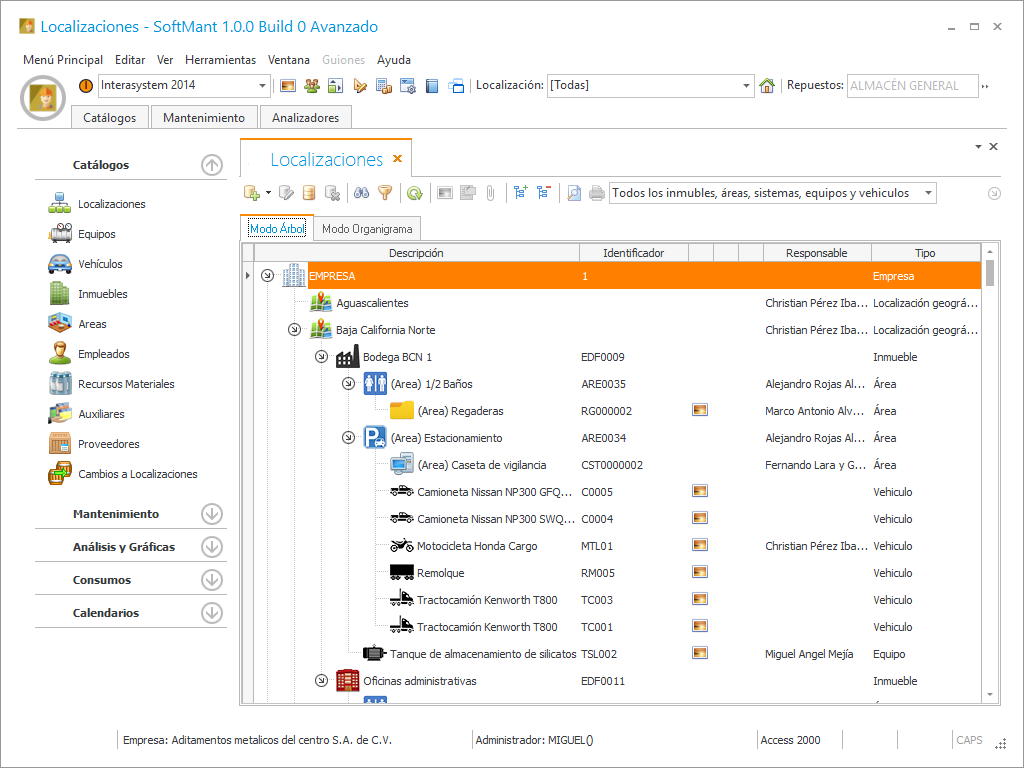This screenshot has height=768, width=1024.
Task: Click the home icon beside Localización
Action: 767,86
